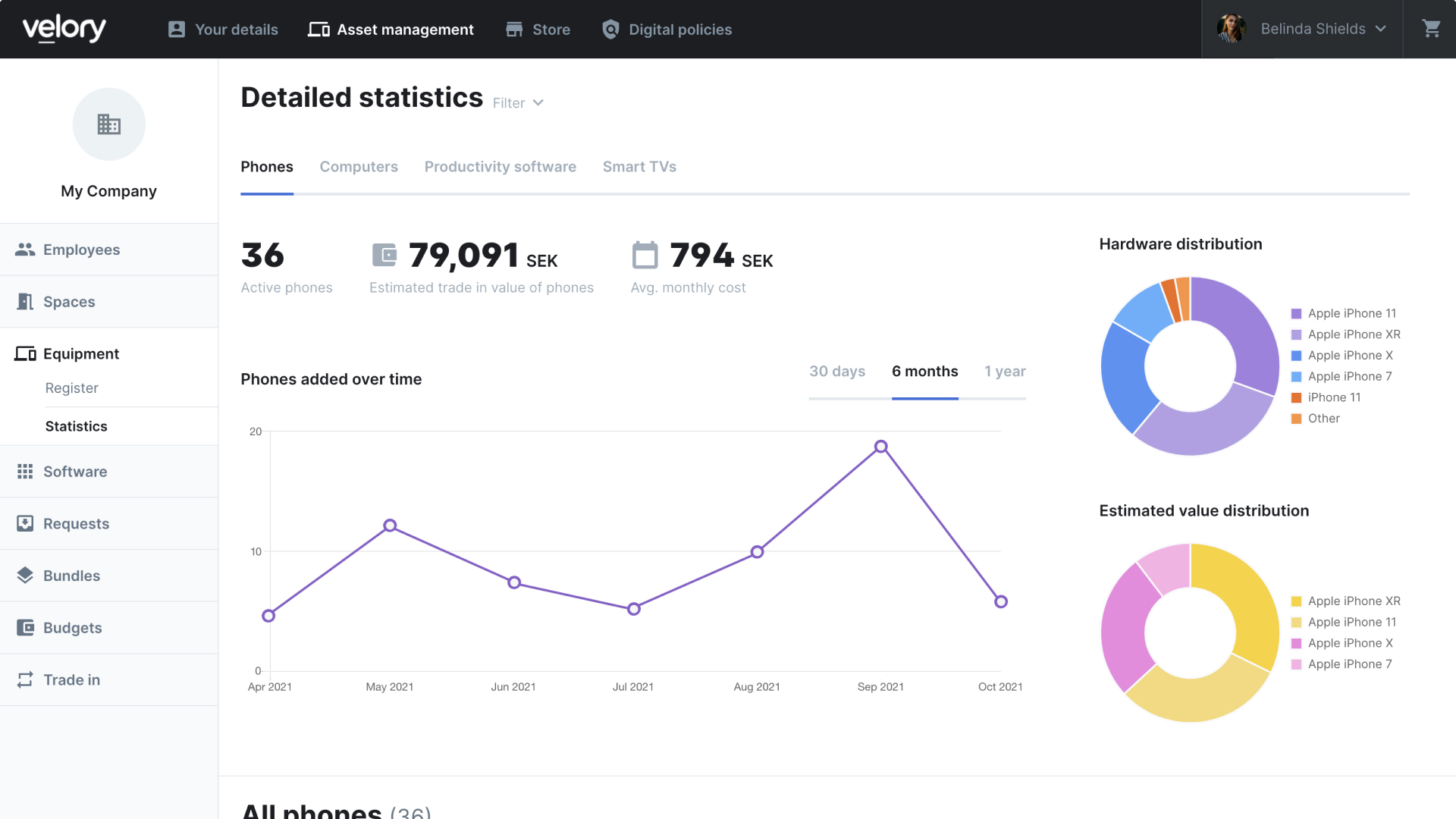Click the Jun 2021 data point
The height and width of the screenshot is (819, 1456).
click(514, 582)
